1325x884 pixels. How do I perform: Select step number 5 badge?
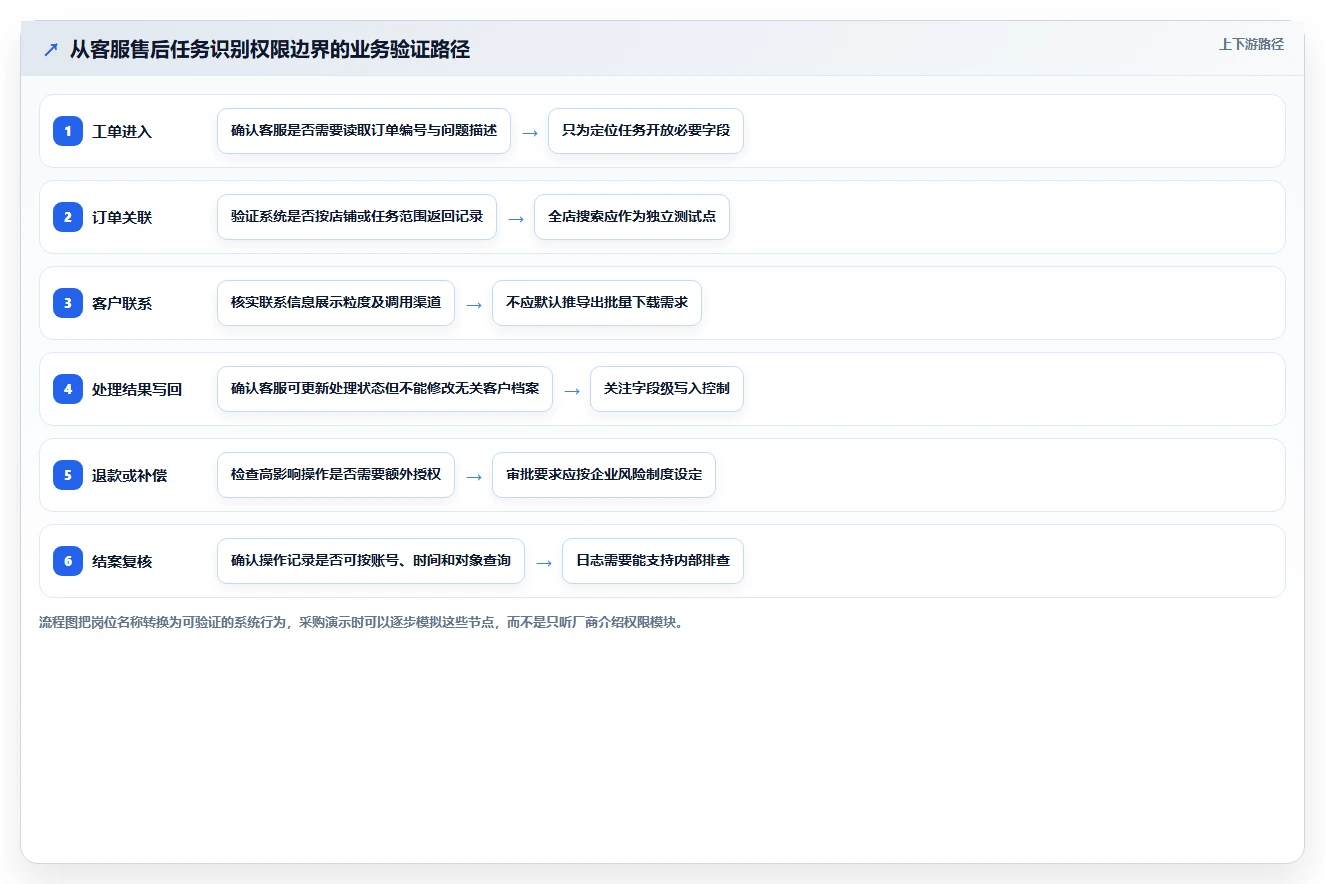pyautogui.click(x=68, y=475)
